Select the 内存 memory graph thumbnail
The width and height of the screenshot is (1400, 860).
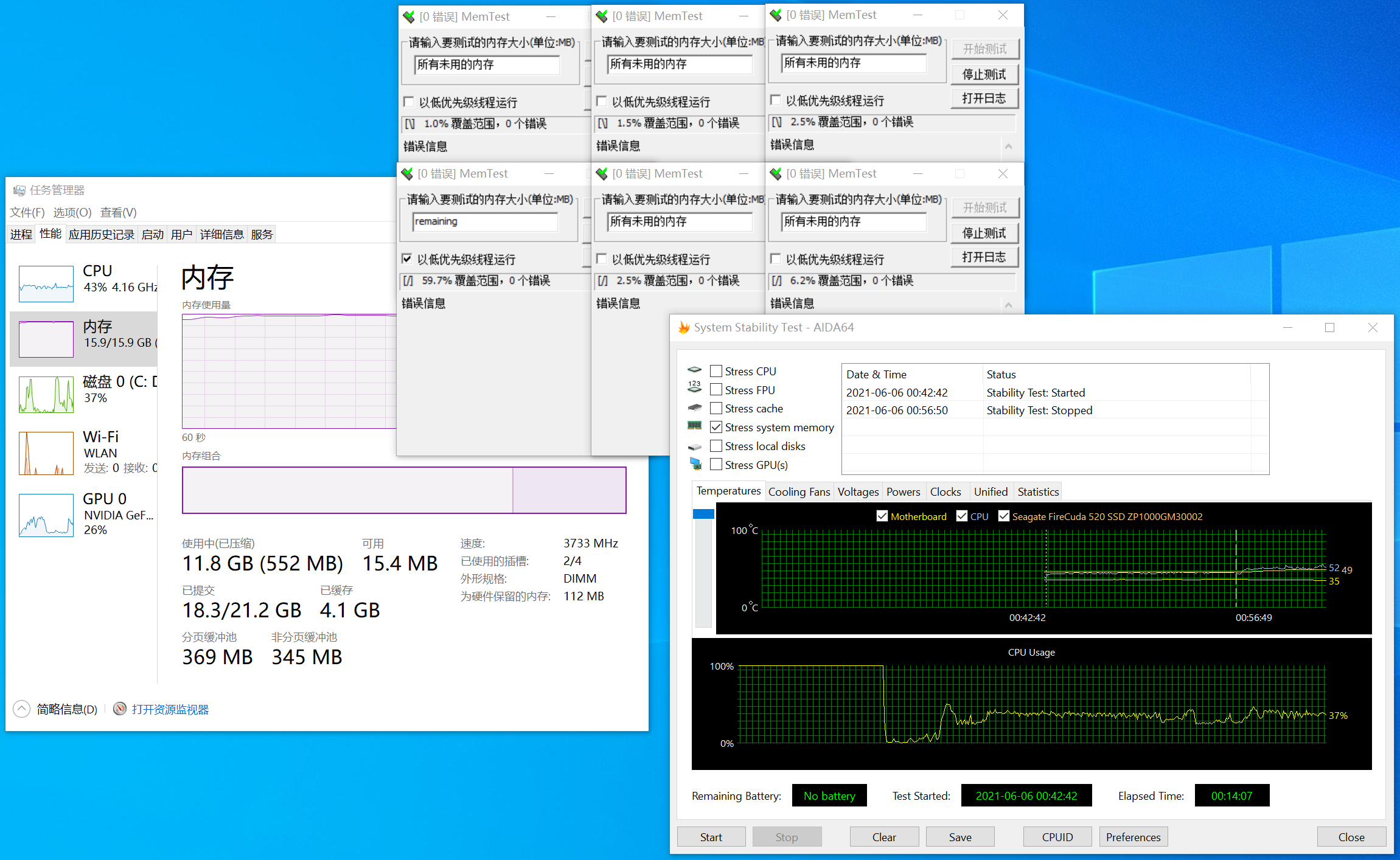46,339
